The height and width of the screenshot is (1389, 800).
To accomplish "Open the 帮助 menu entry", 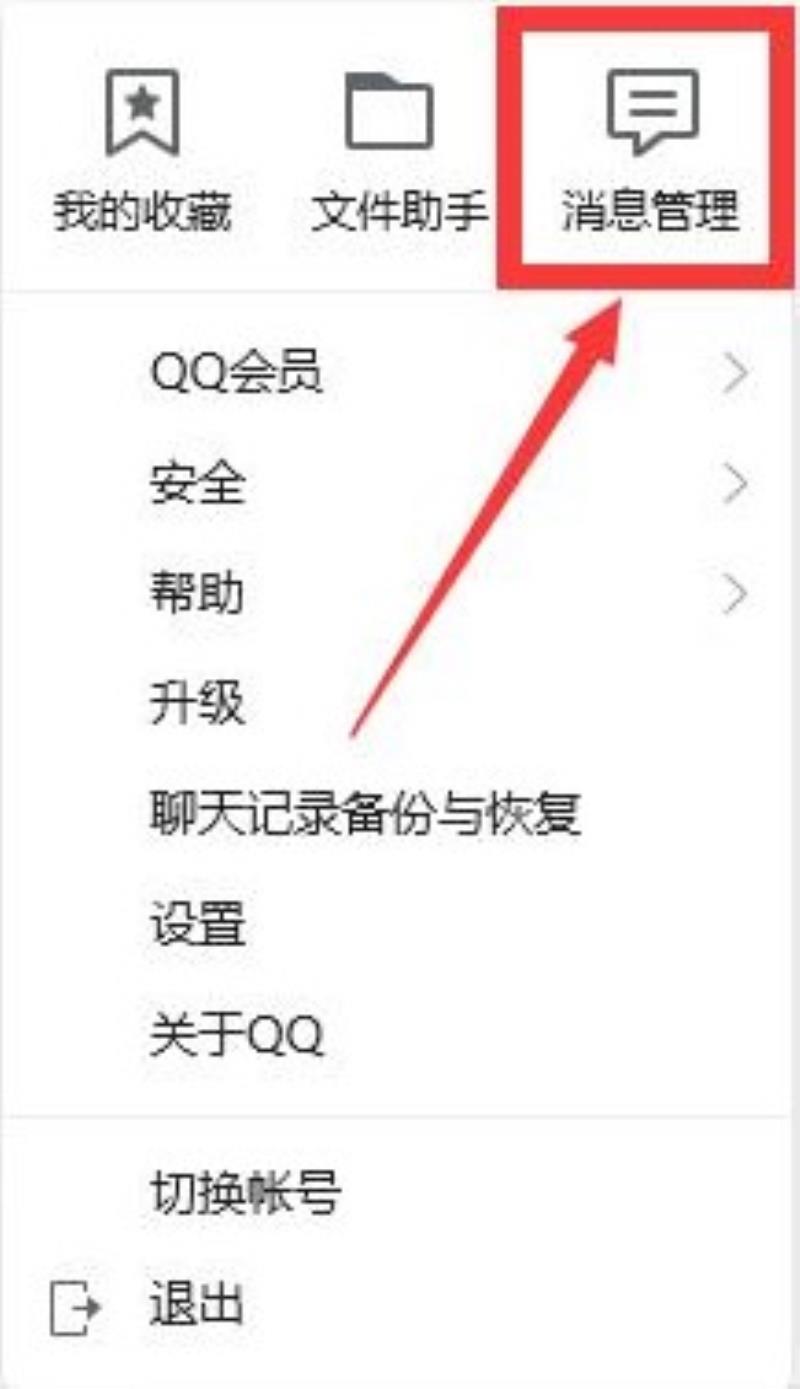I will [x=400, y=594].
